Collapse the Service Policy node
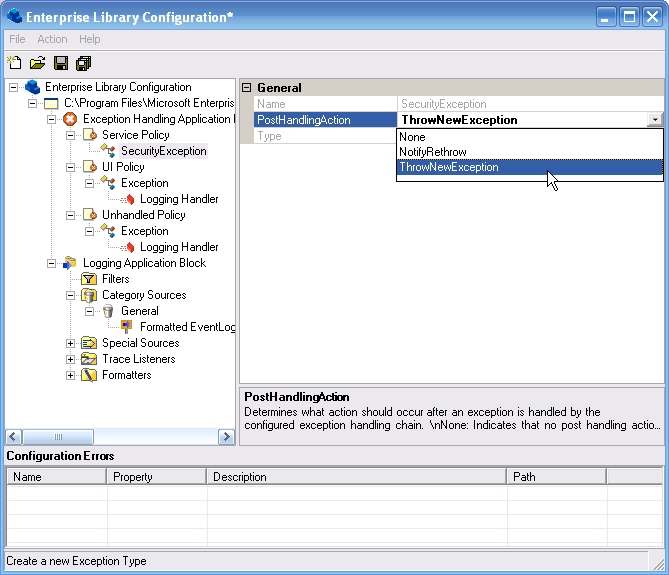Viewport: 669px width, 575px height. (x=71, y=135)
